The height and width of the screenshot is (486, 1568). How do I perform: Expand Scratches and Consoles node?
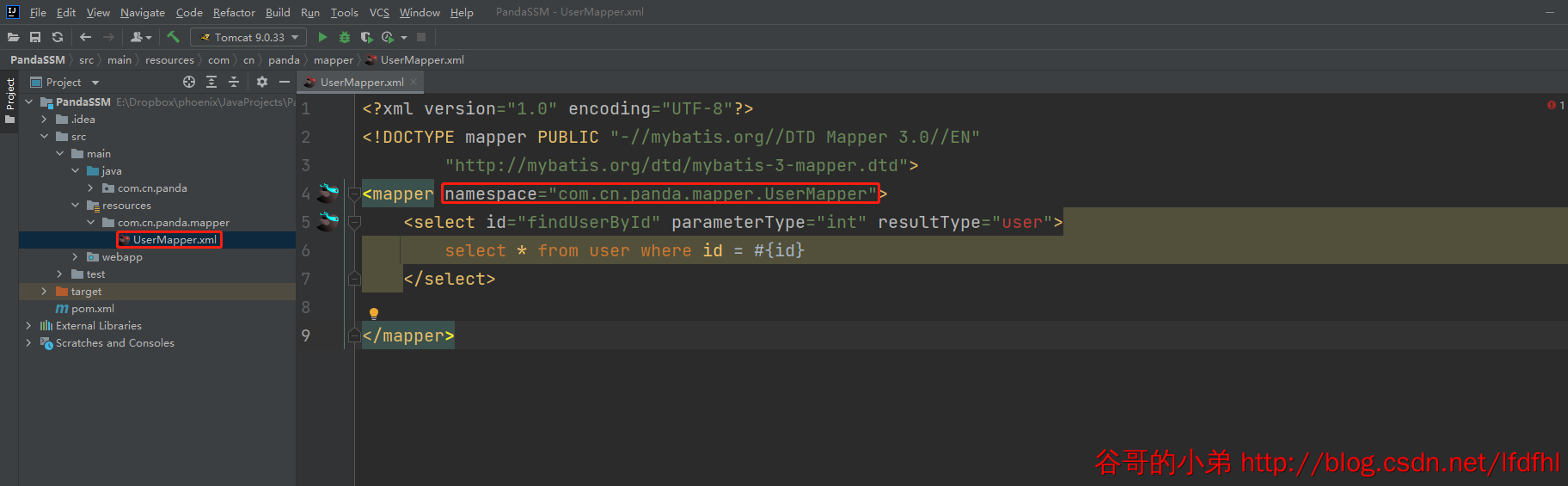pos(29,342)
